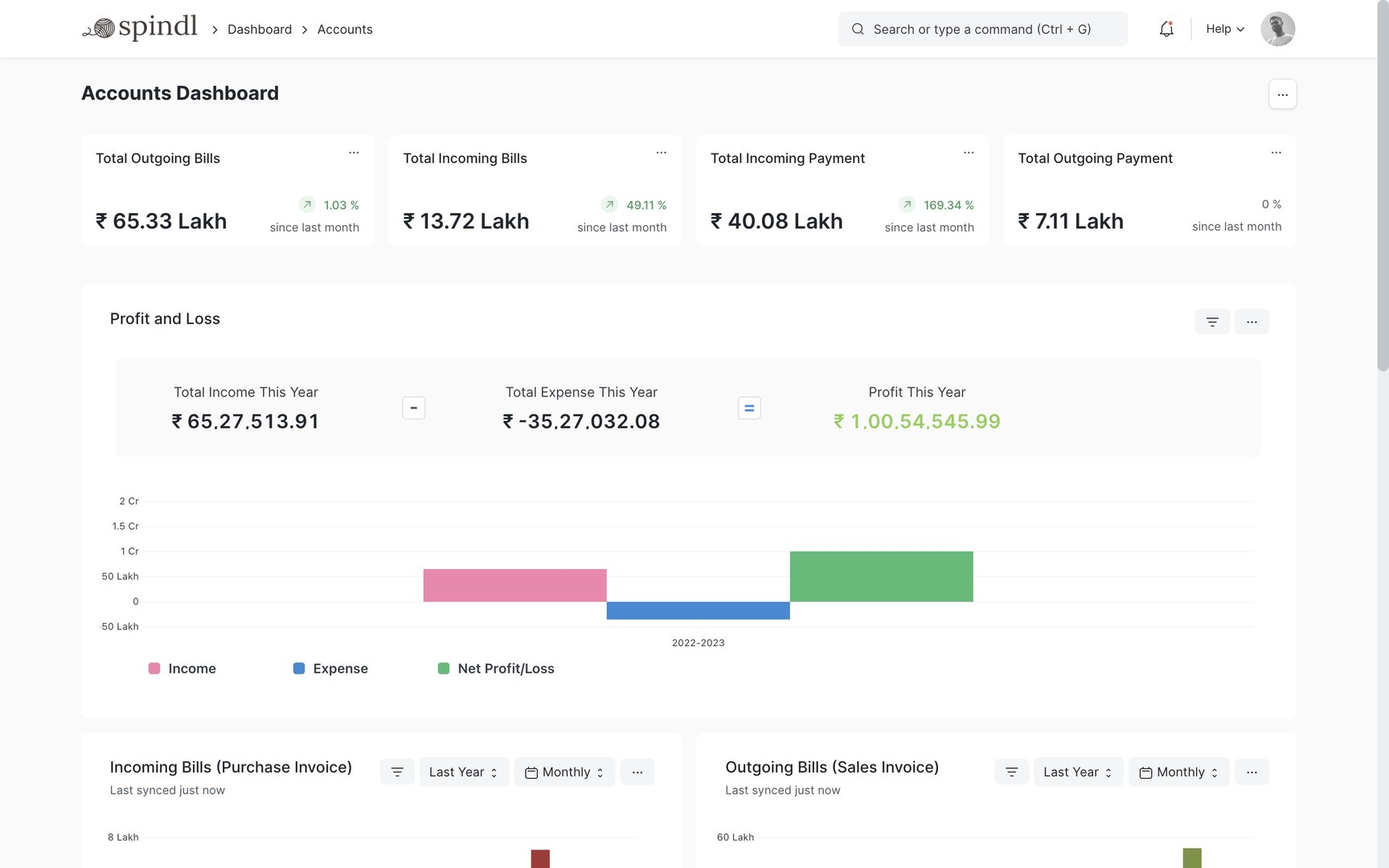Viewport: 1389px width, 868px height.
Task: Click Total Income This Year amount
Action: 245,421
